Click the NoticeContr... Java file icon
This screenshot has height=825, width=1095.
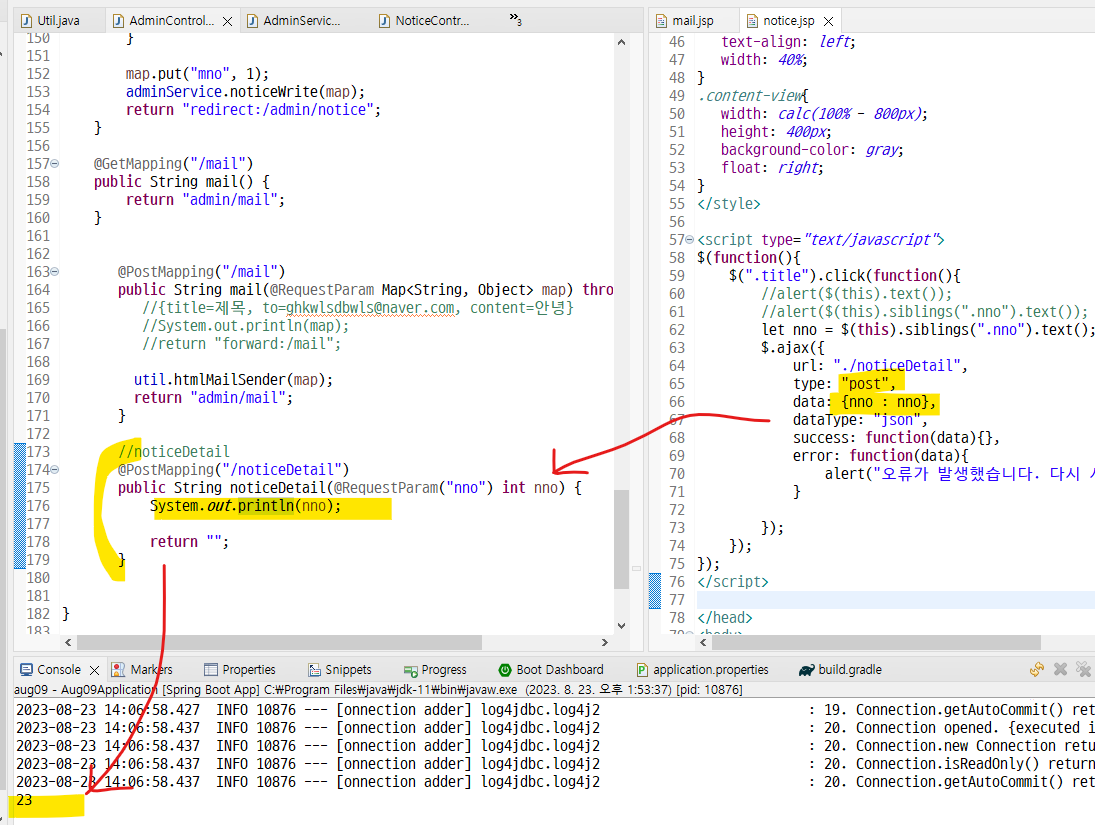384,21
